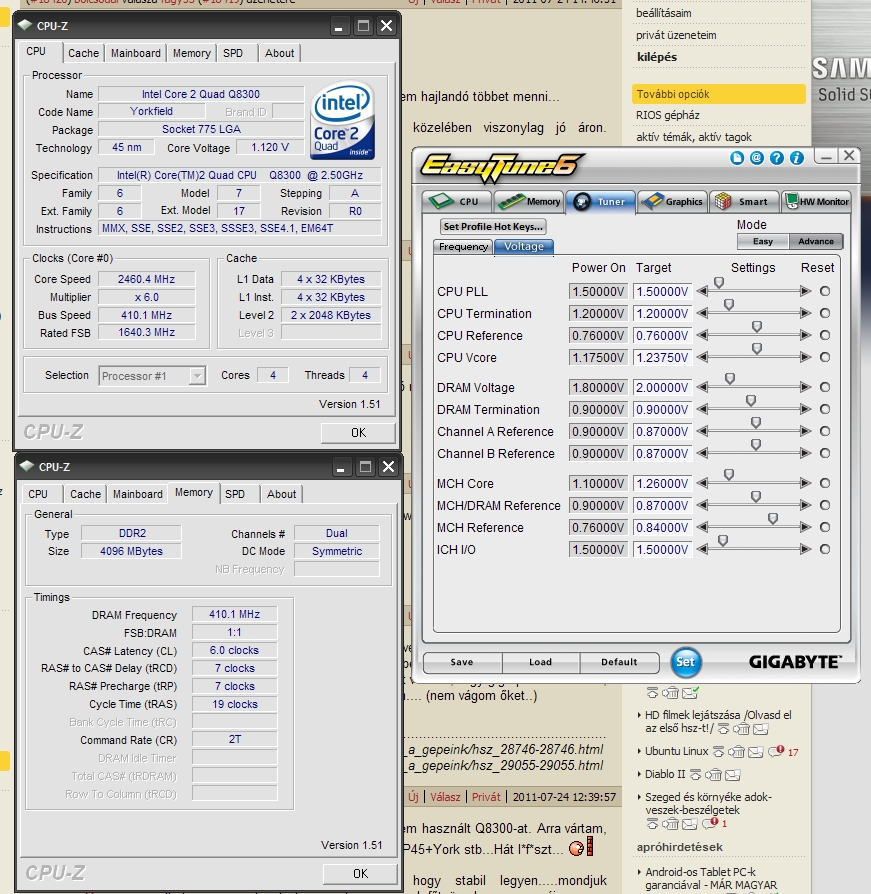The width and height of the screenshot is (871, 894).
Task: Click the new-comments bubble icon beside Ubuntu Linux
Action: (776, 751)
